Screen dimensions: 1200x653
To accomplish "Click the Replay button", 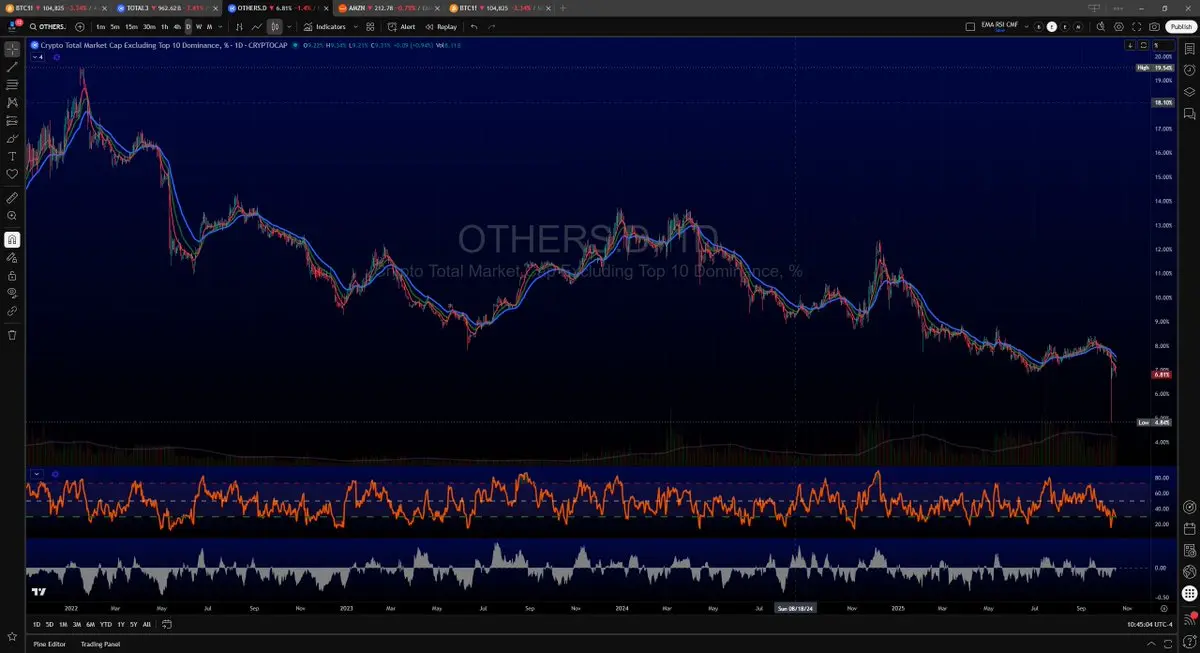I will 441,27.
